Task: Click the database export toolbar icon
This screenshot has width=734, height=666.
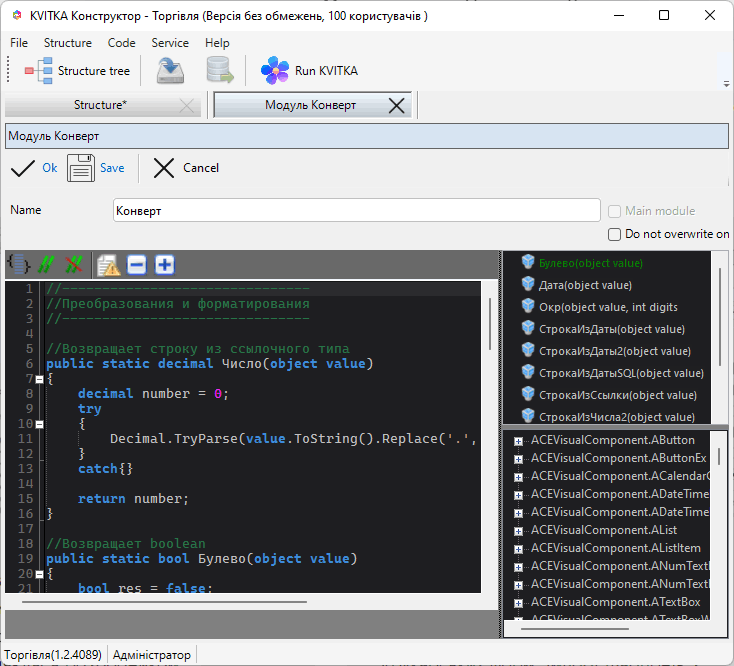Action: [x=220, y=70]
